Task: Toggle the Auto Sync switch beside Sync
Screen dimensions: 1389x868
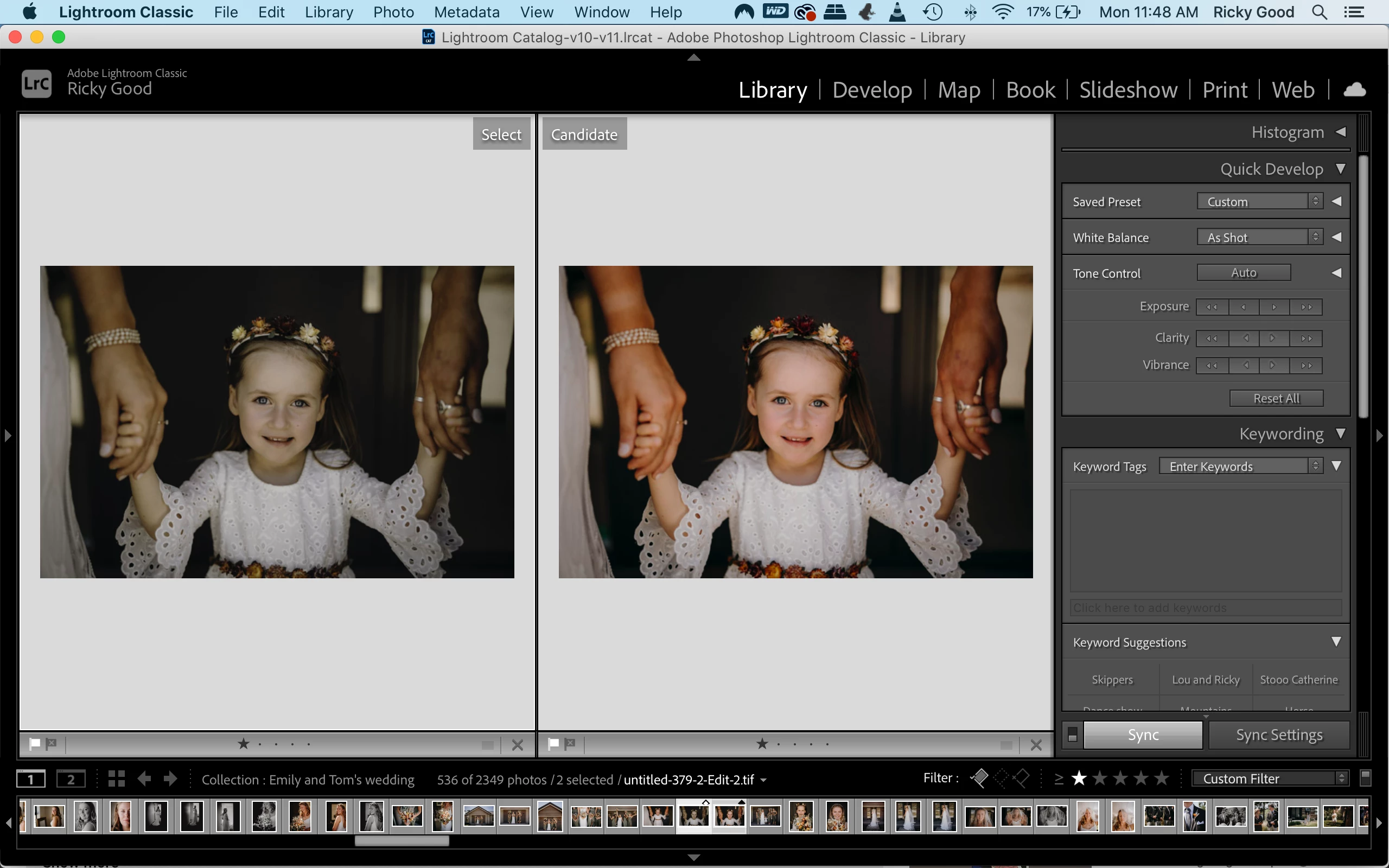Action: (1072, 735)
